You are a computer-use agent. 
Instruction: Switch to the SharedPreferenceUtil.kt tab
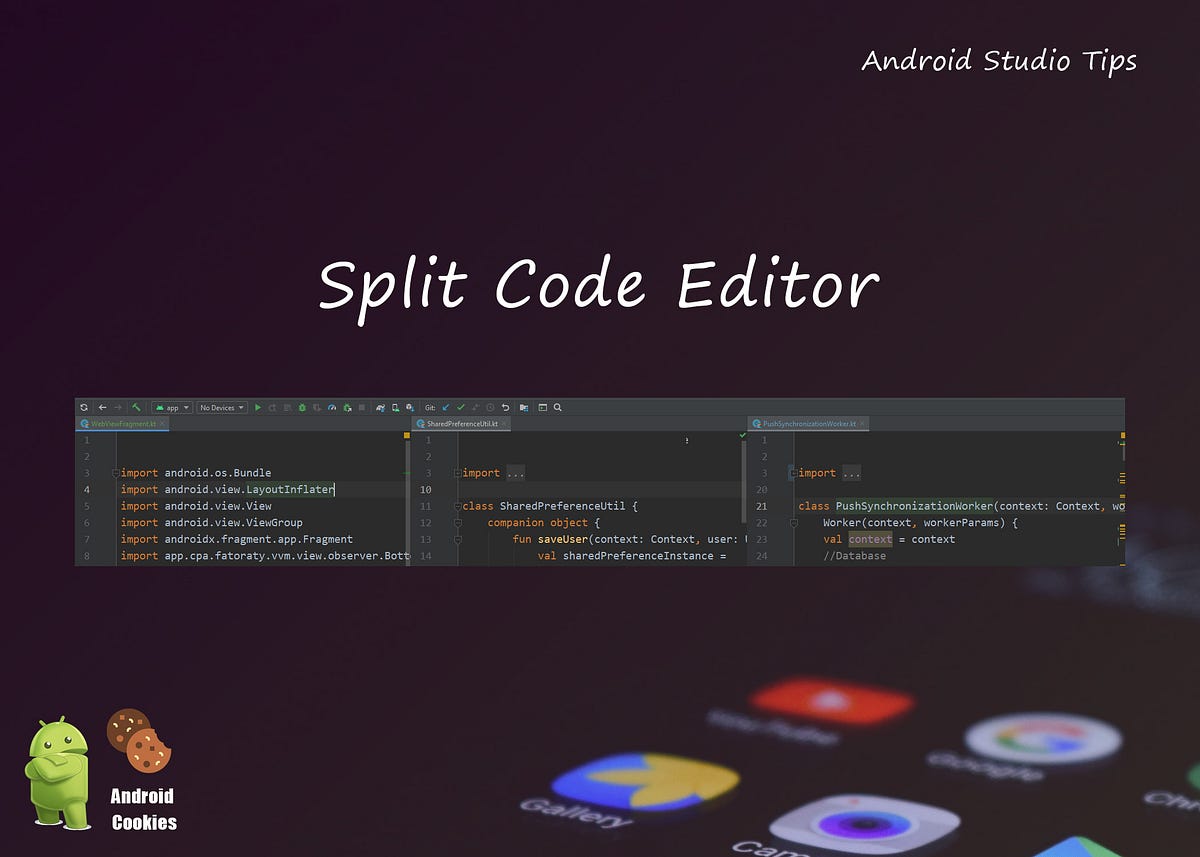(x=462, y=423)
